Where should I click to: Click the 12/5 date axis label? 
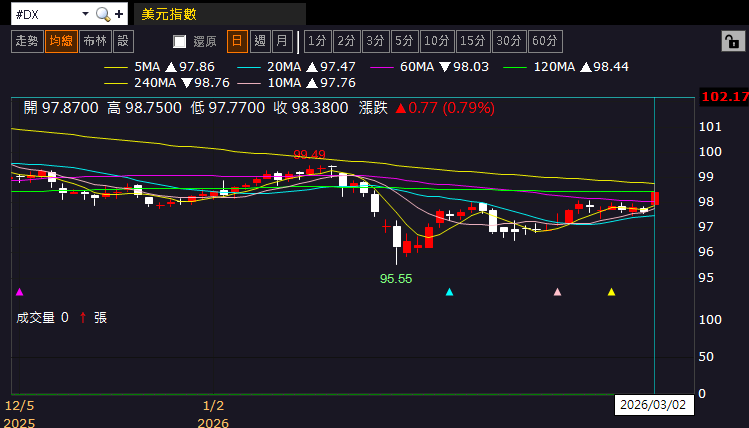tap(20, 406)
